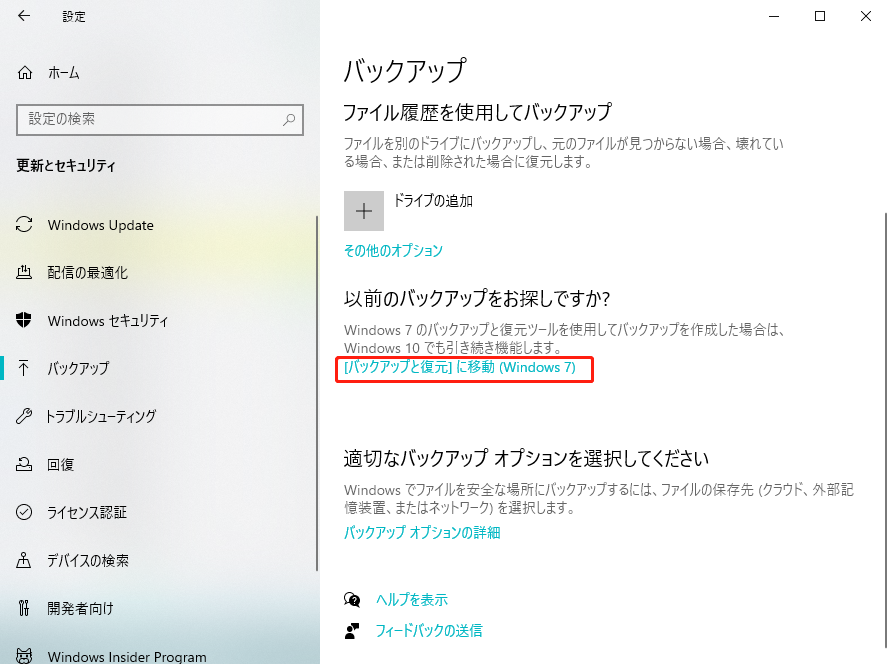Click フィードバックの送信 link

click(x=429, y=631)
